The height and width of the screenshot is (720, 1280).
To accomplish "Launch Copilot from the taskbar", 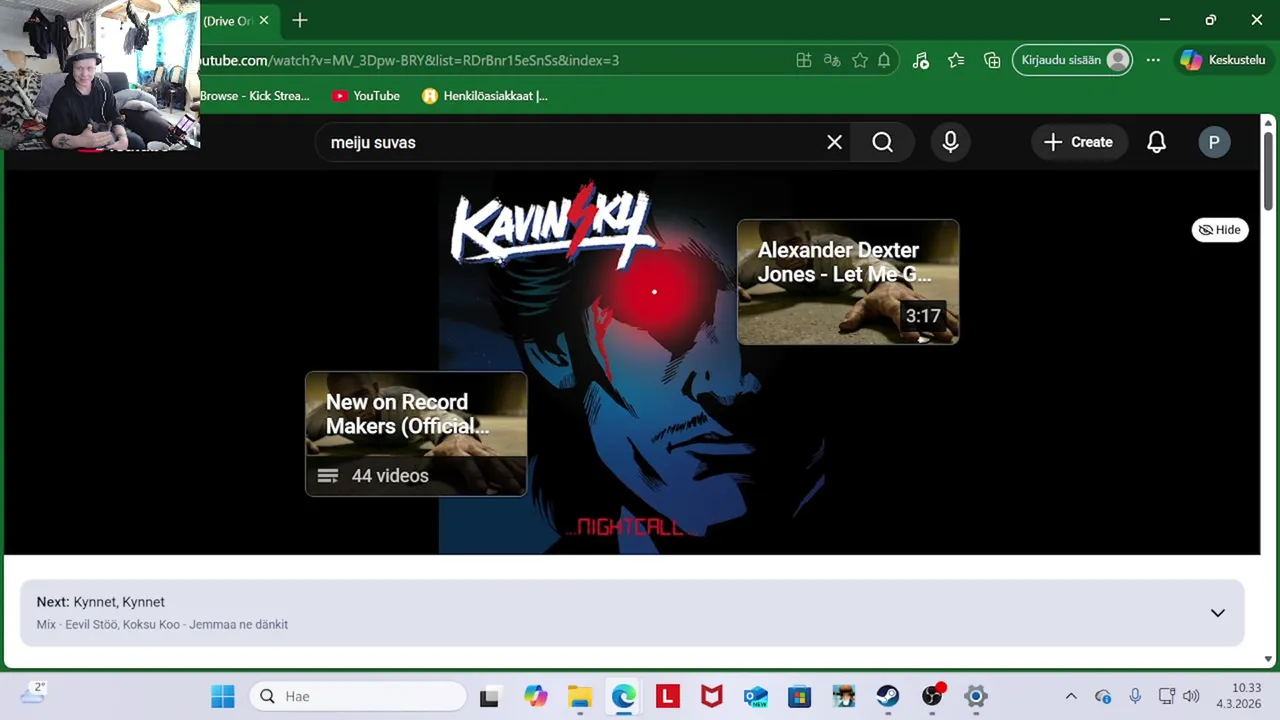I will point(536,696).
